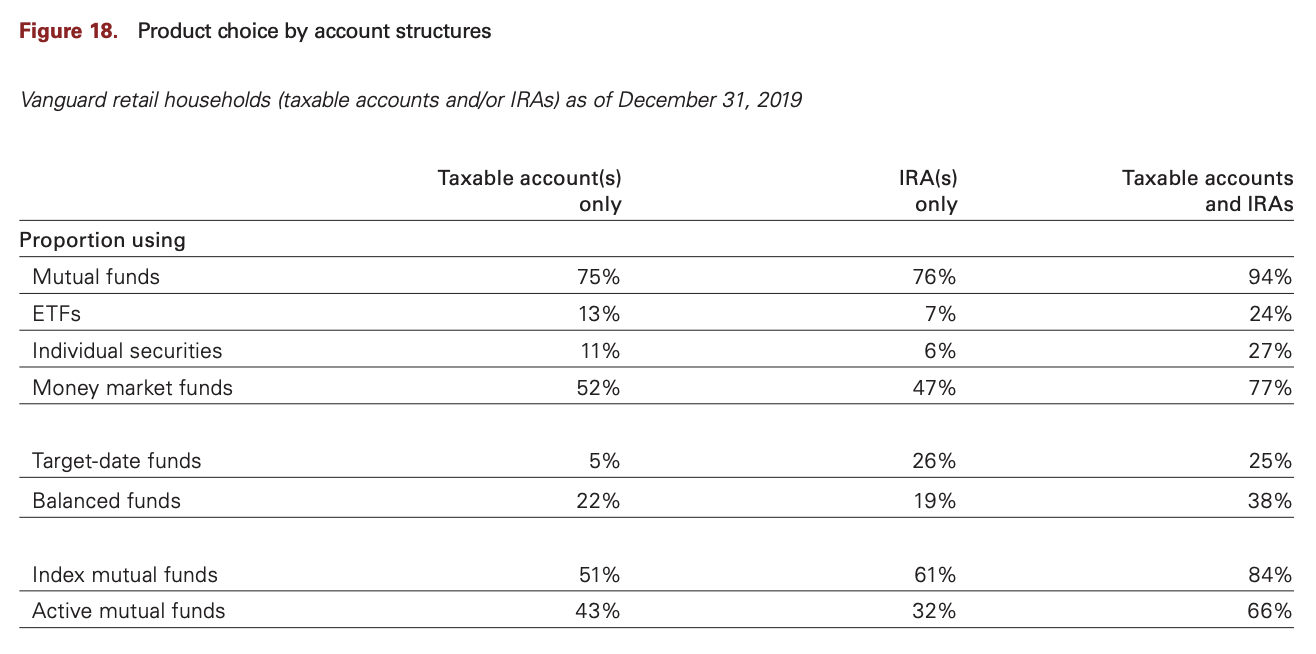The image size is (1316, 654).
Task: Select the "Index mutual funds" row label
Action: 125,575
